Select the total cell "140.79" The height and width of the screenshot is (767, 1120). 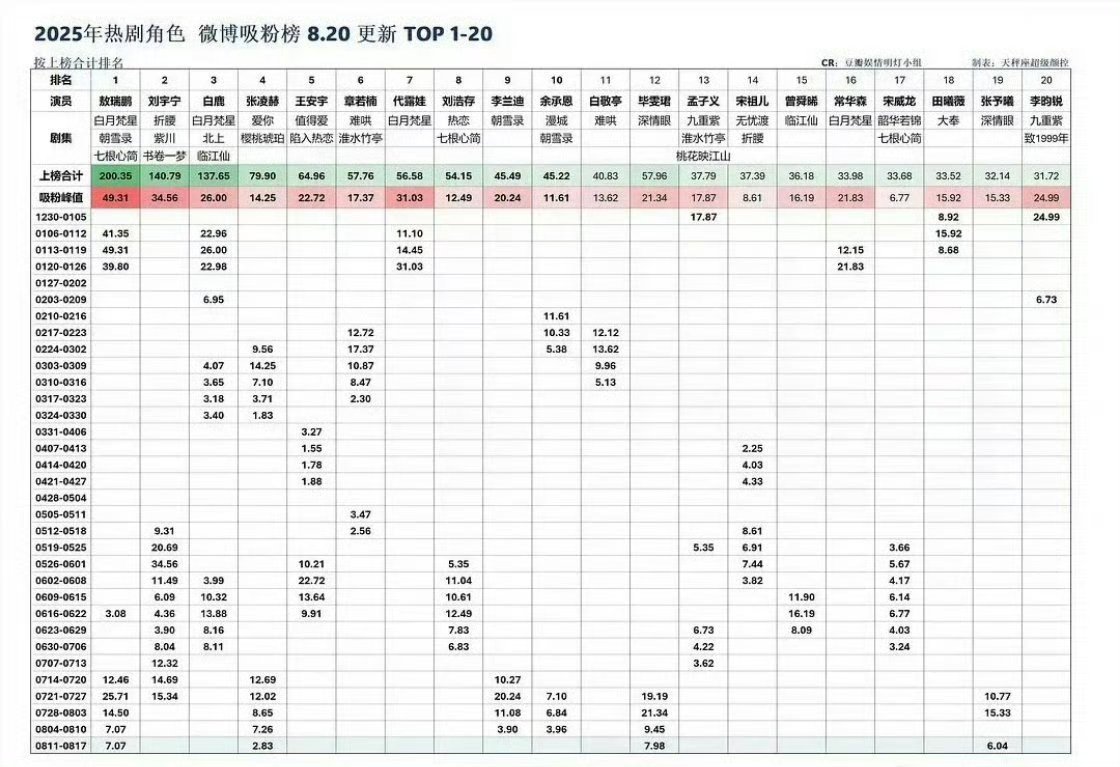point(164,176)
